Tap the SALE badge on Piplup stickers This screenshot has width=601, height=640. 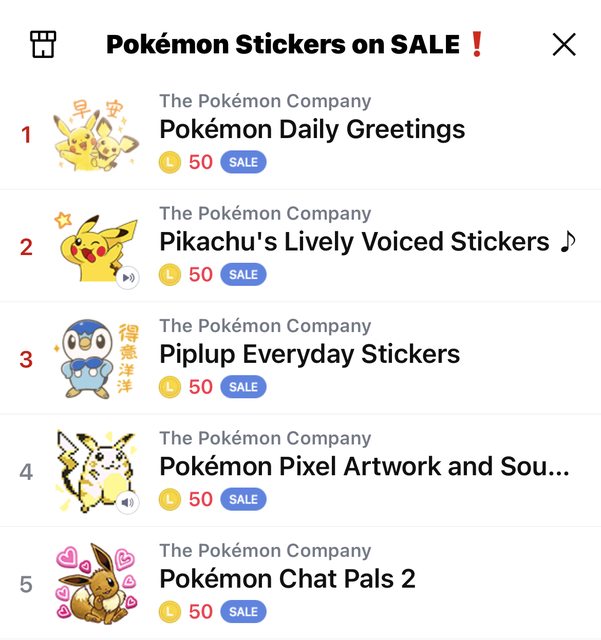[243, 387]
